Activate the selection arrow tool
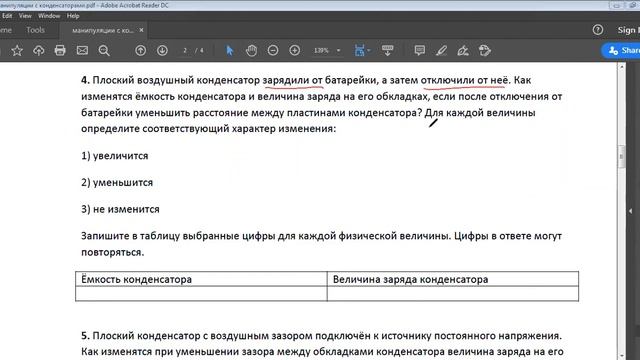Image resolution: width=640 pixels, height=360 pixels. pyautogui.click(x=229, y=51)
